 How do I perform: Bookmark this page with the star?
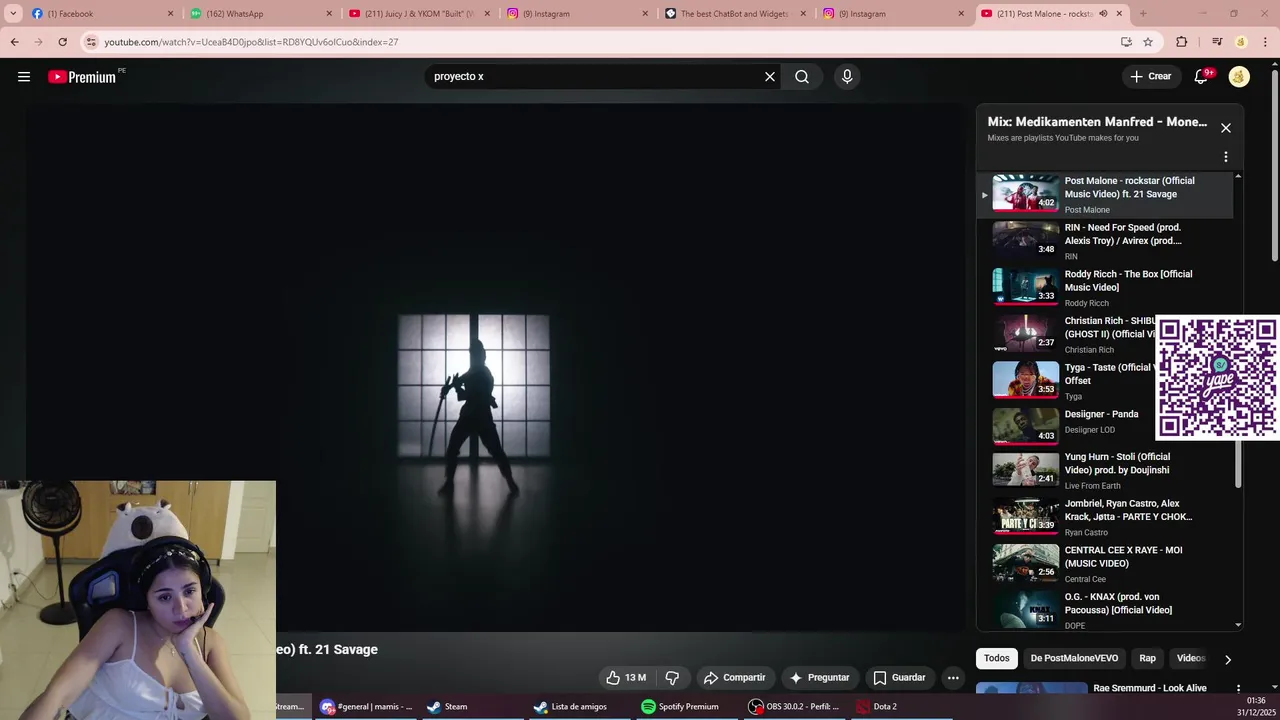point(1148,42)
